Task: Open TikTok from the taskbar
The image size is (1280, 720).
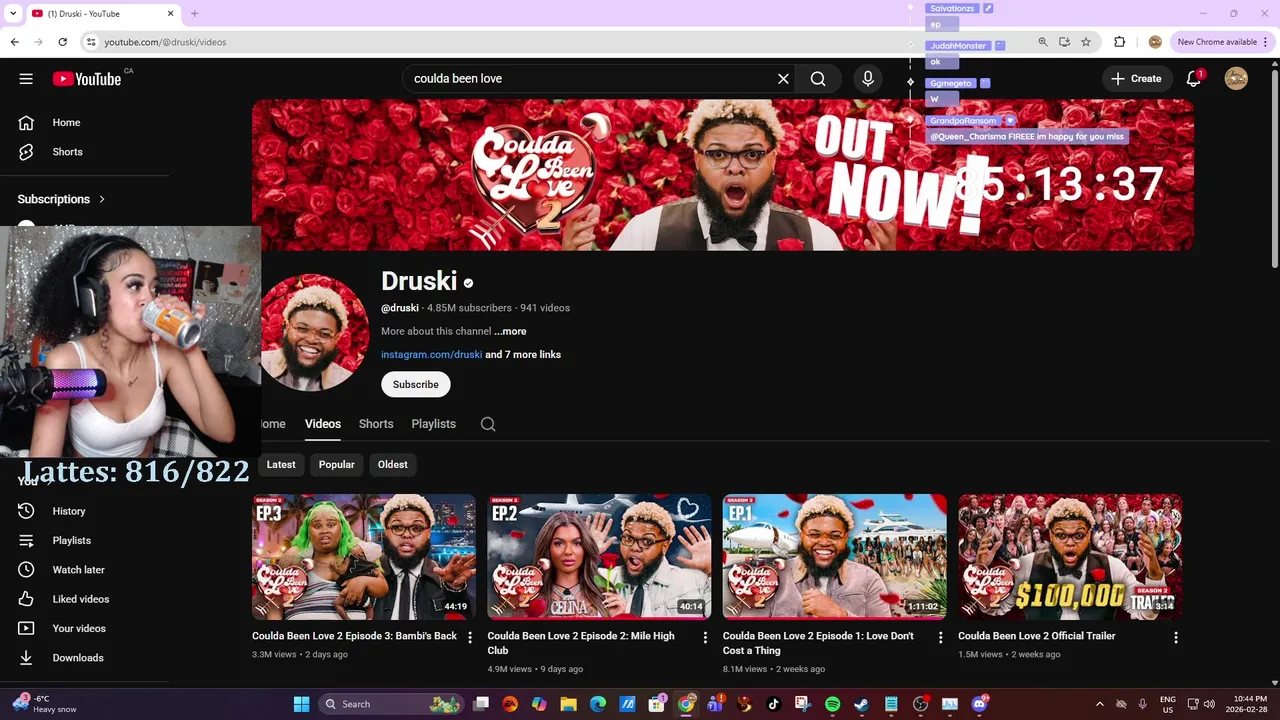Action: [x=773, y=704]
